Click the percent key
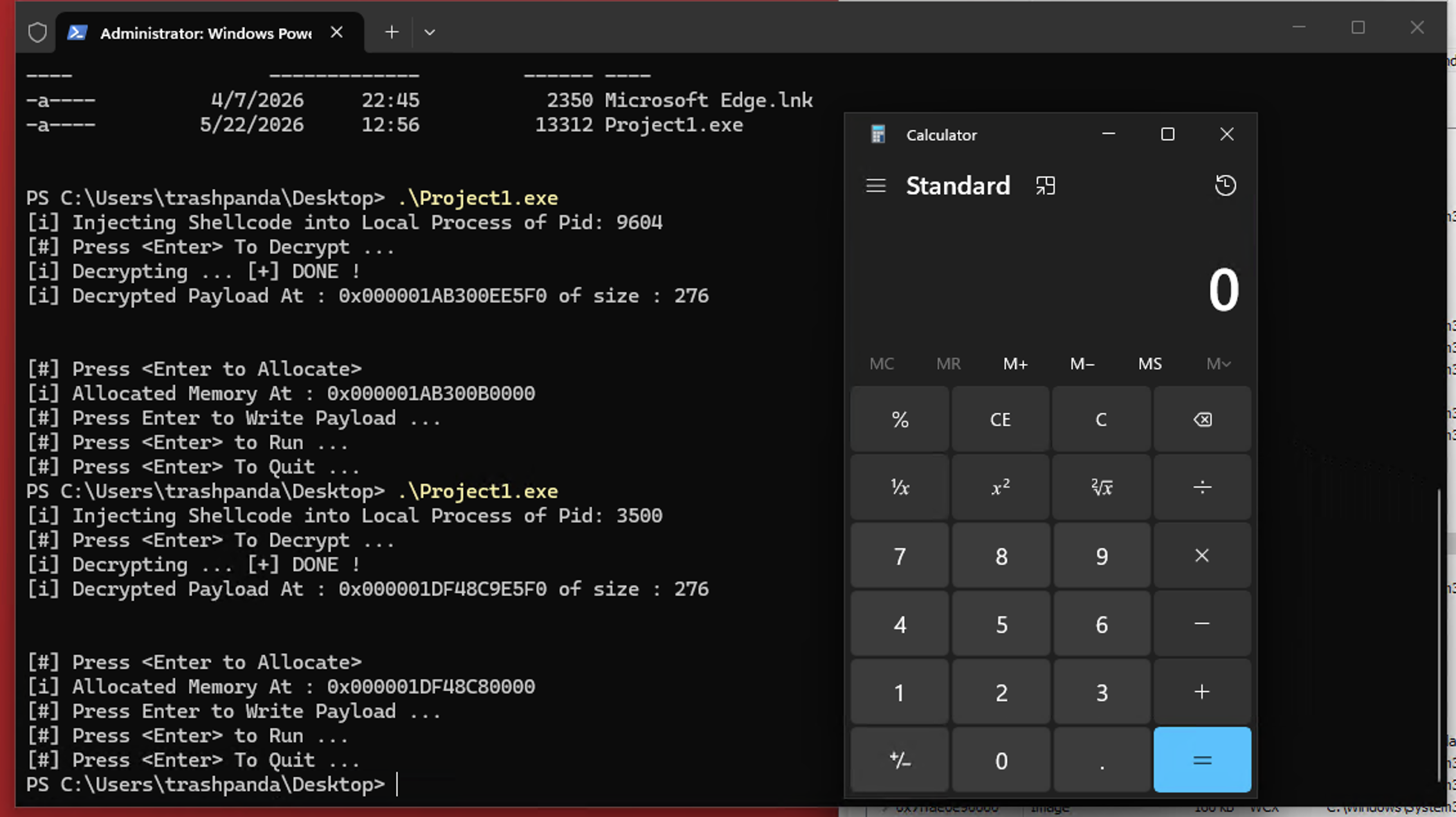The image size is (1456, 817). [x=900, y=419]
